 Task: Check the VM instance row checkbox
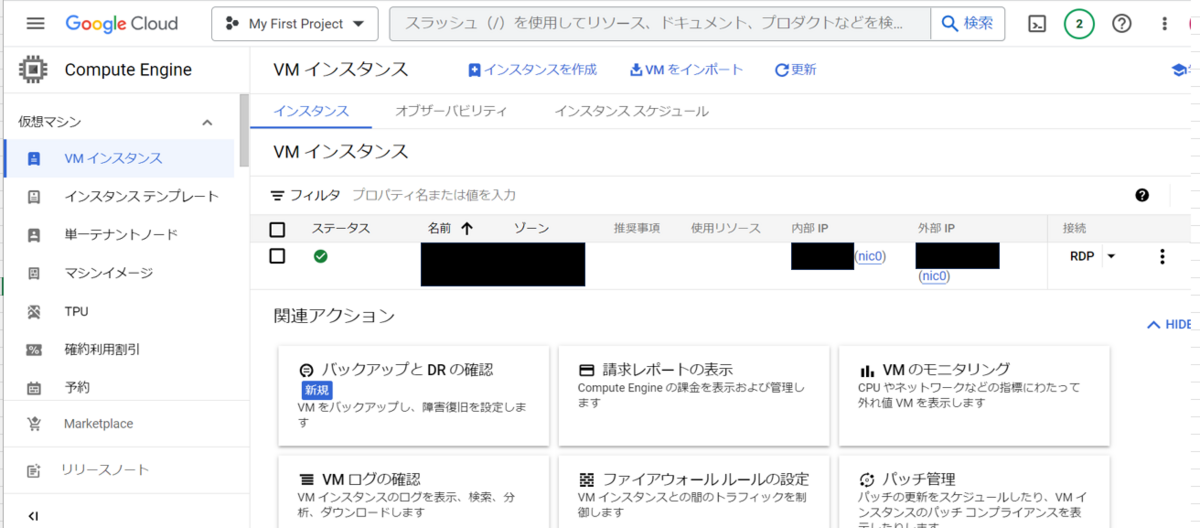(x=278, y=256)
